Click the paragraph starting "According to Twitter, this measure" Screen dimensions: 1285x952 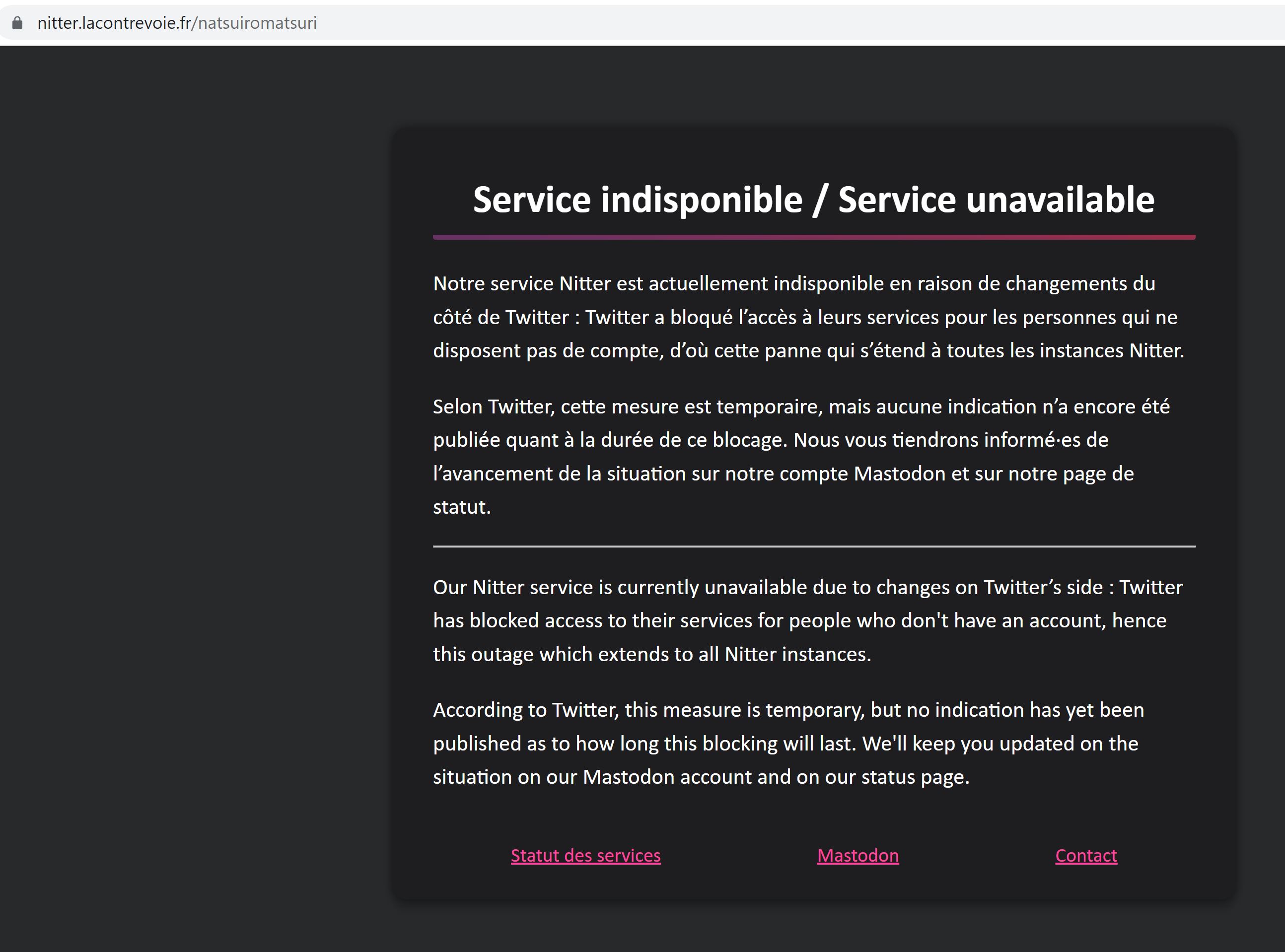coord(788,744)
